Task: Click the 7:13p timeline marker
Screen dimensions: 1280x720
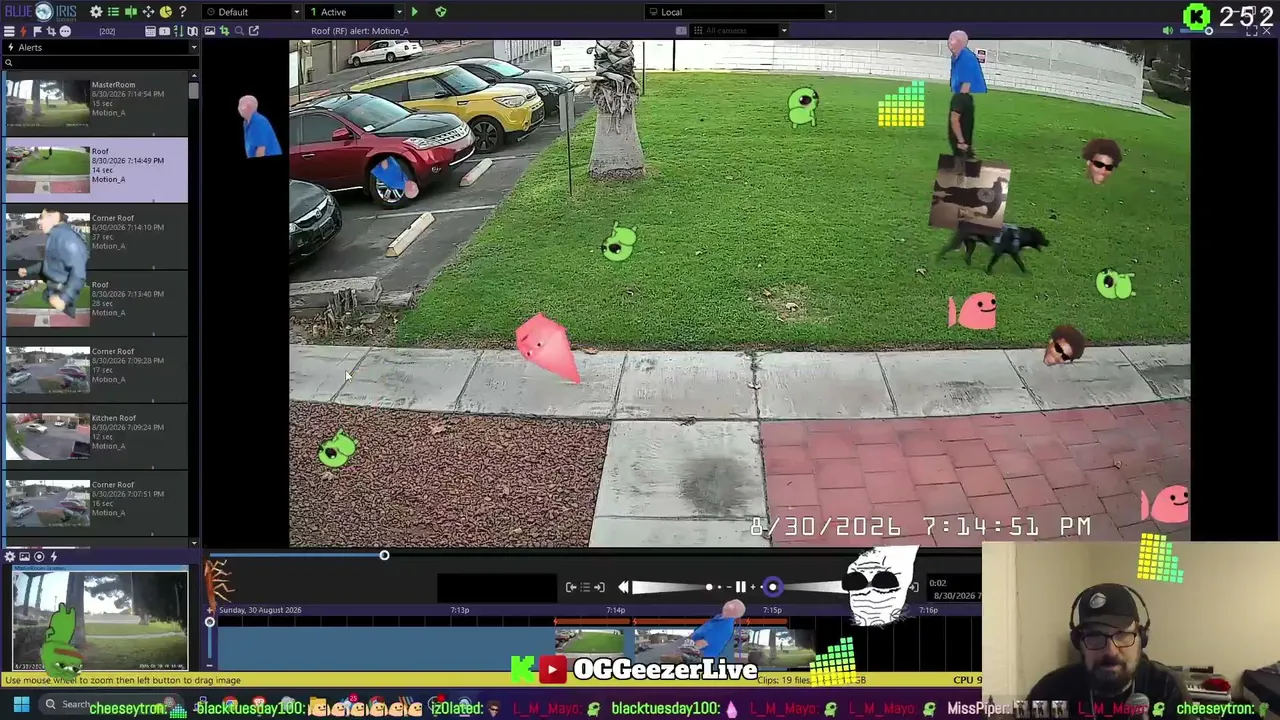Action: click(x=459, y=610)
